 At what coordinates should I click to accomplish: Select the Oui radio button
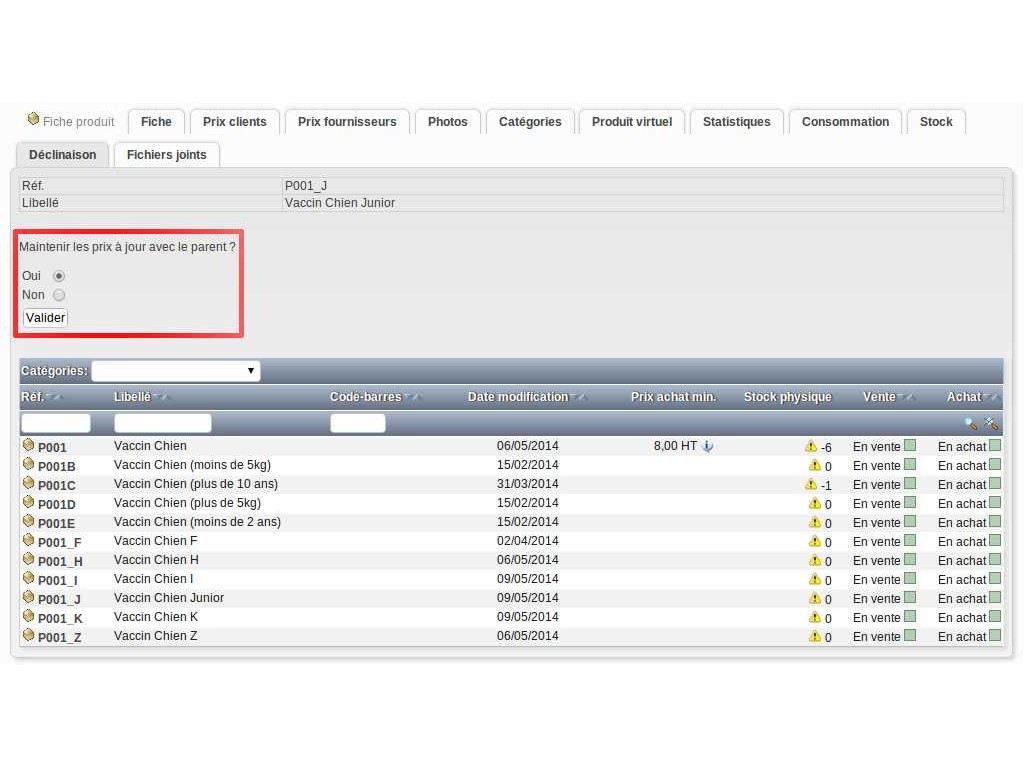[x=59, y=276]
